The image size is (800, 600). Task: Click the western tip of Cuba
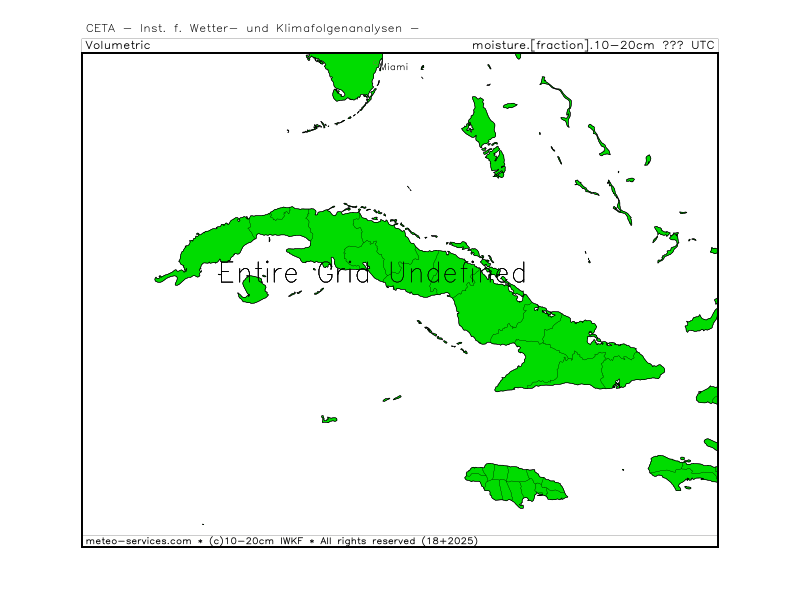[x=166, y=276]
